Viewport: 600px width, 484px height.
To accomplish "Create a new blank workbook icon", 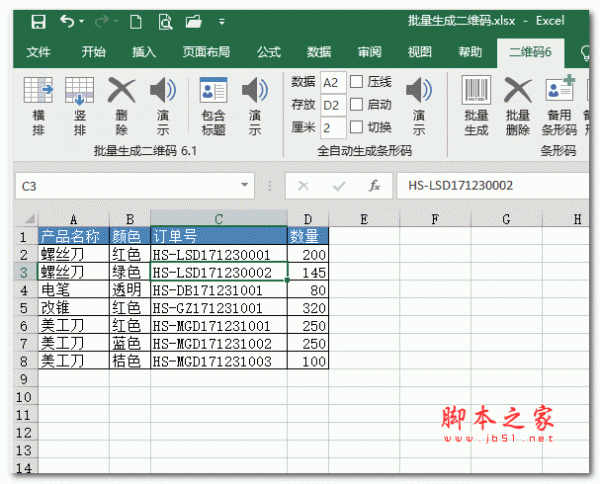I will (136, 22).
